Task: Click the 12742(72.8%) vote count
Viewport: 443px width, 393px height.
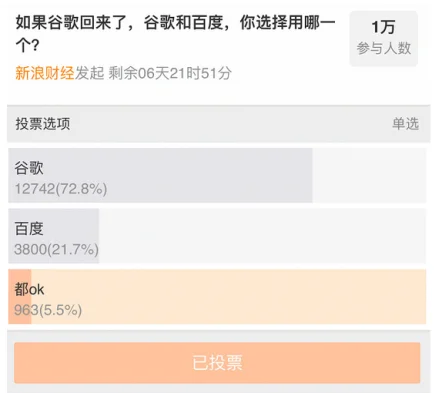Action: tap(61, 189)
